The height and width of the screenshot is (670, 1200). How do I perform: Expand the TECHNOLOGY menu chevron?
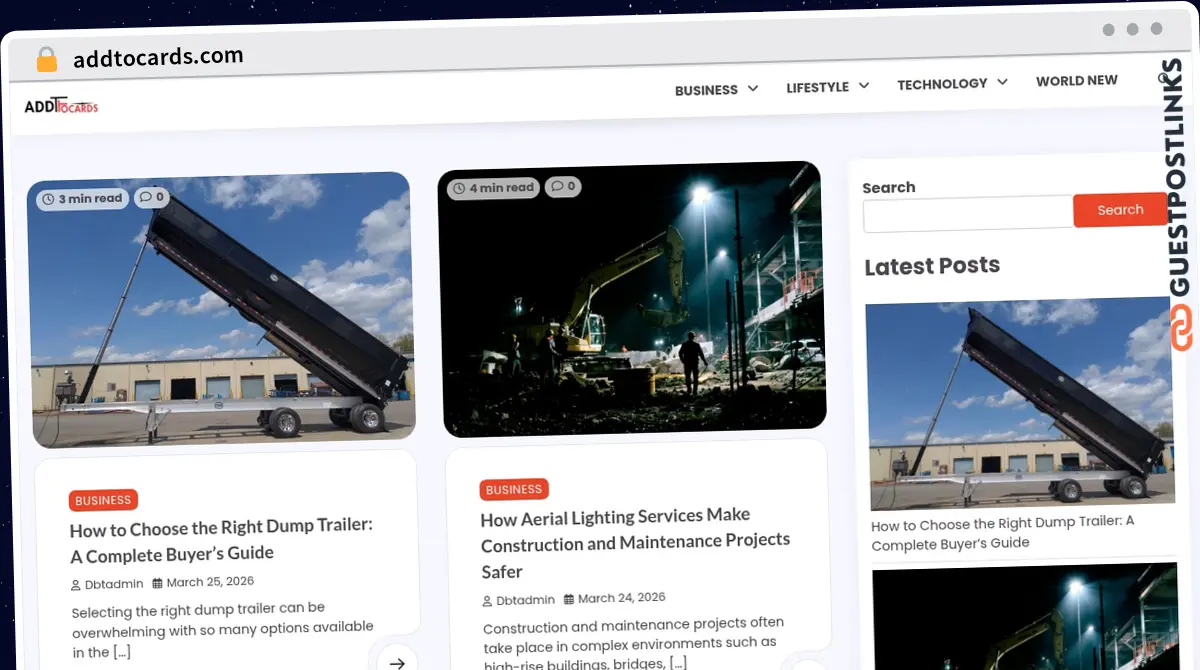click(1002, 82)
